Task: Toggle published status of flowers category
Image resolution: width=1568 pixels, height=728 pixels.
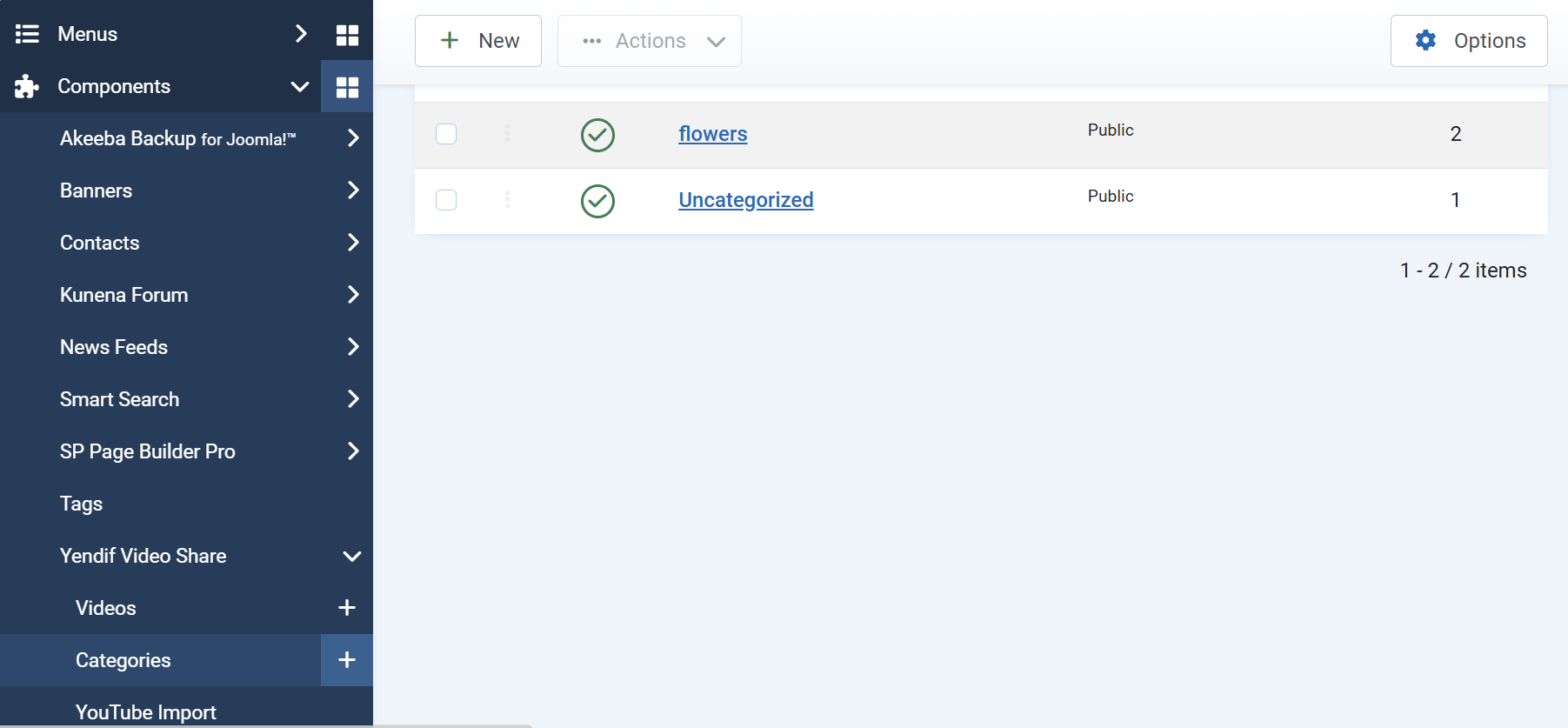Action: coord(597,135)
